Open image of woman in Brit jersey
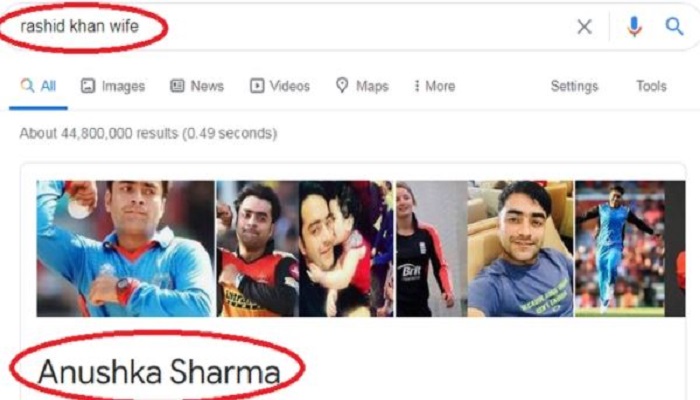The image size is (700, 400). click(x=431, y=249)
